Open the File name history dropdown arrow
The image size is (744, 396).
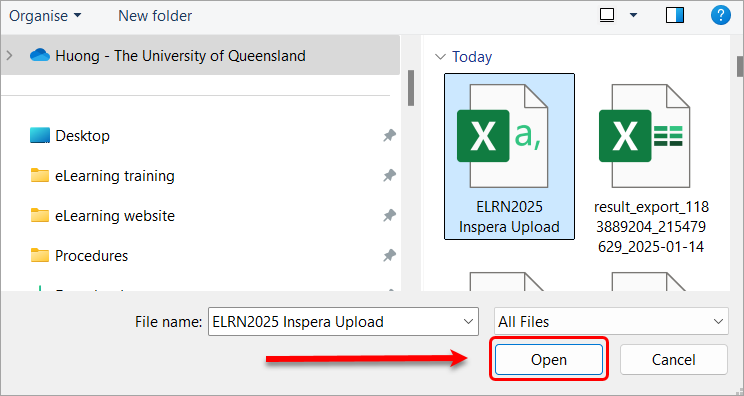[468, 322]
